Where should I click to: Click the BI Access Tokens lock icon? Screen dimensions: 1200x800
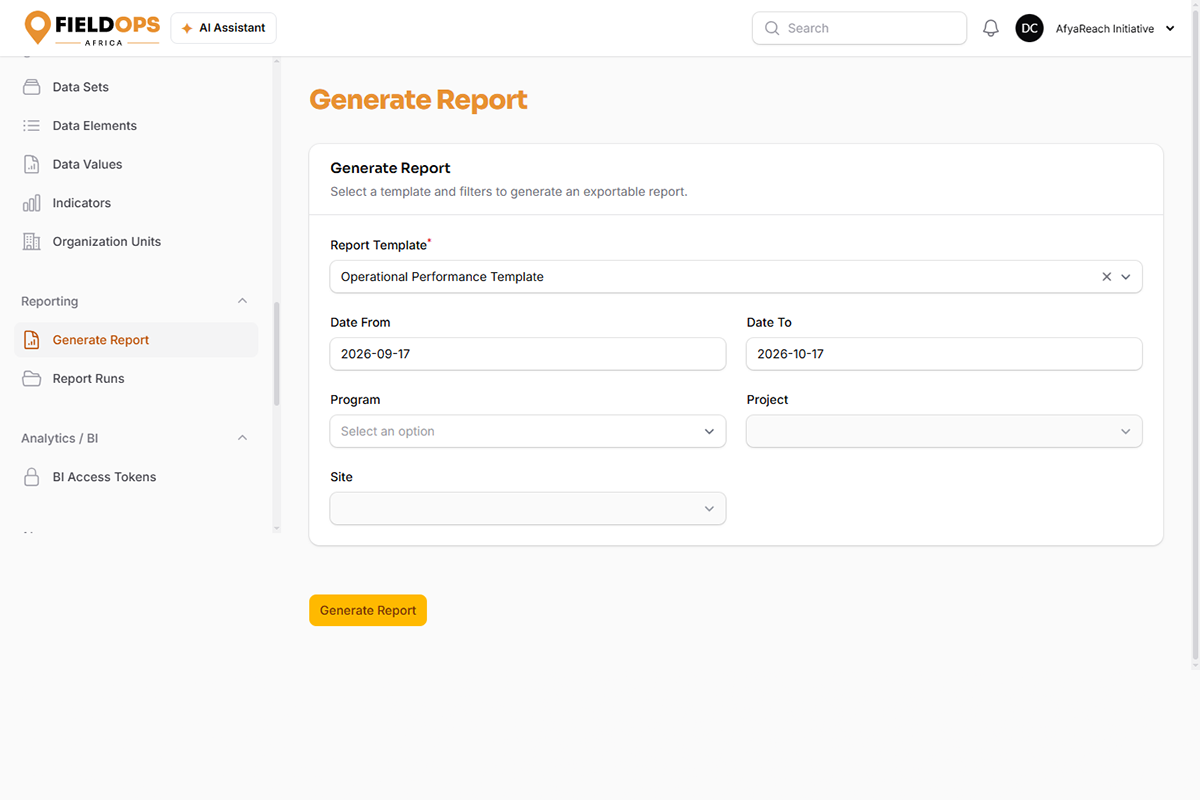[32, 477]
